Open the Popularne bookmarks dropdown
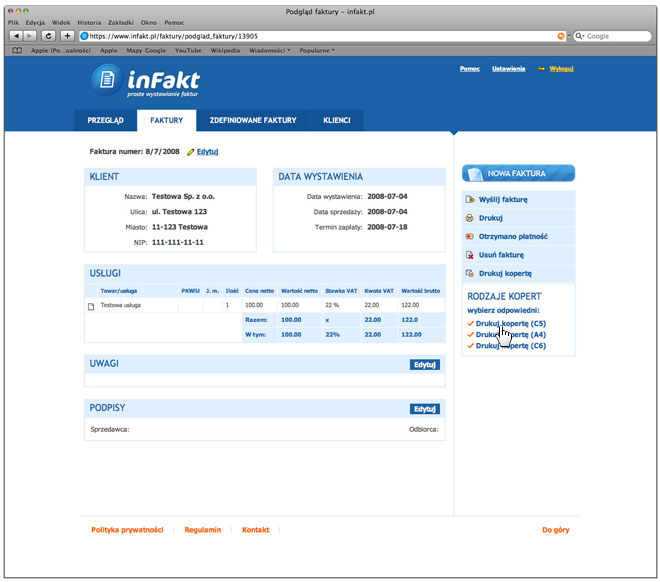This screenshot has width=660, height=582. point(317,50)
